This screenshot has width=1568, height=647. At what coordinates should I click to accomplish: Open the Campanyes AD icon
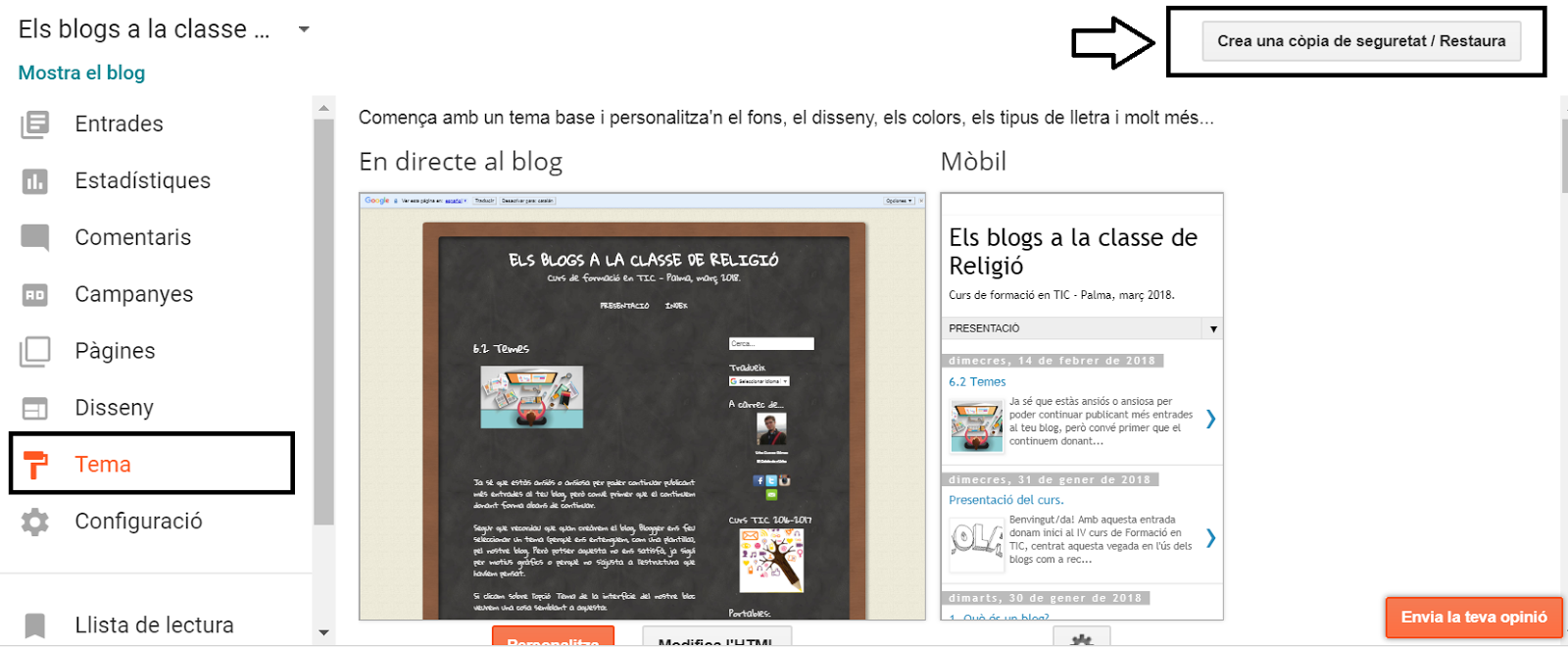(x=35, y=295)
